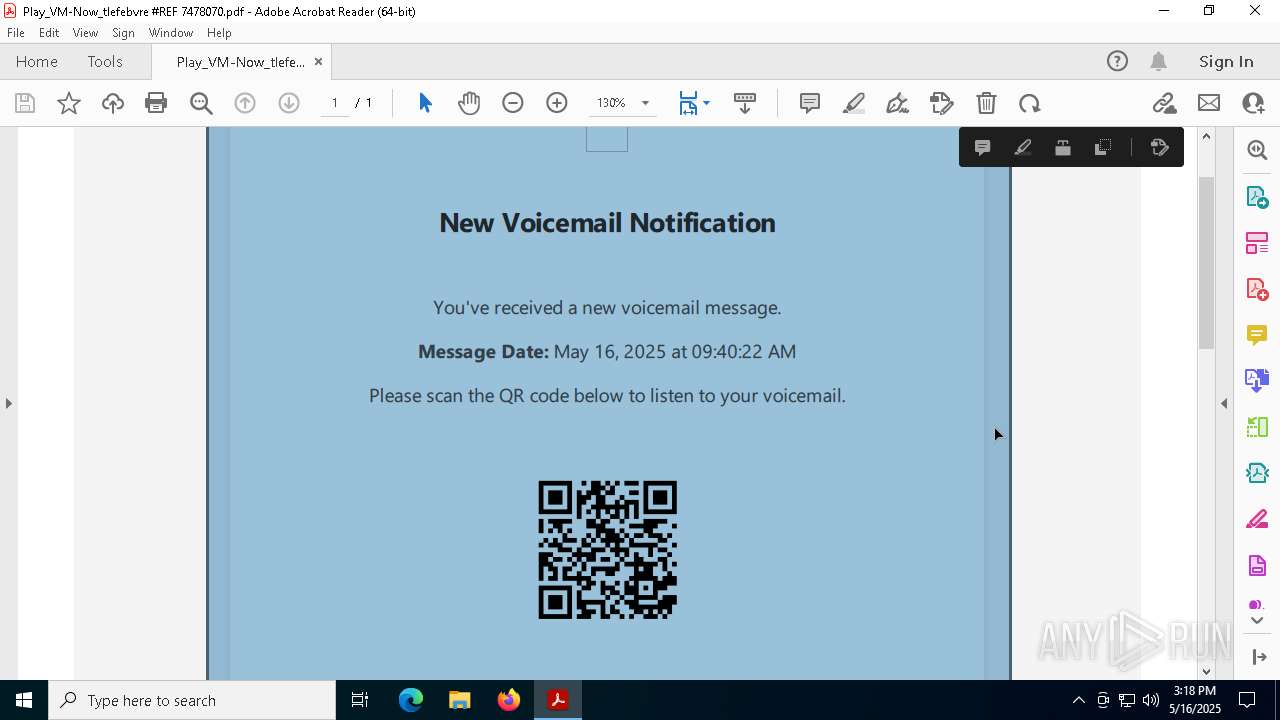Collapse the right tools pane arrow

point(1224,403)
